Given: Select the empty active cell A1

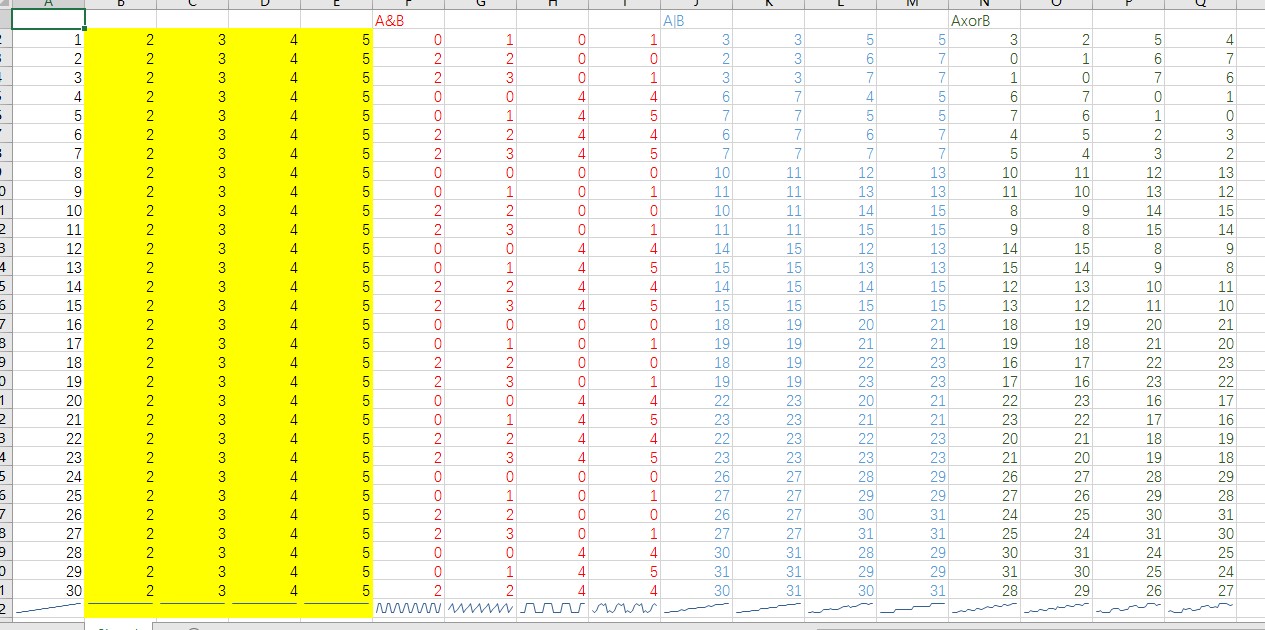Looking at the screenshot, I should tap(48, 19).
